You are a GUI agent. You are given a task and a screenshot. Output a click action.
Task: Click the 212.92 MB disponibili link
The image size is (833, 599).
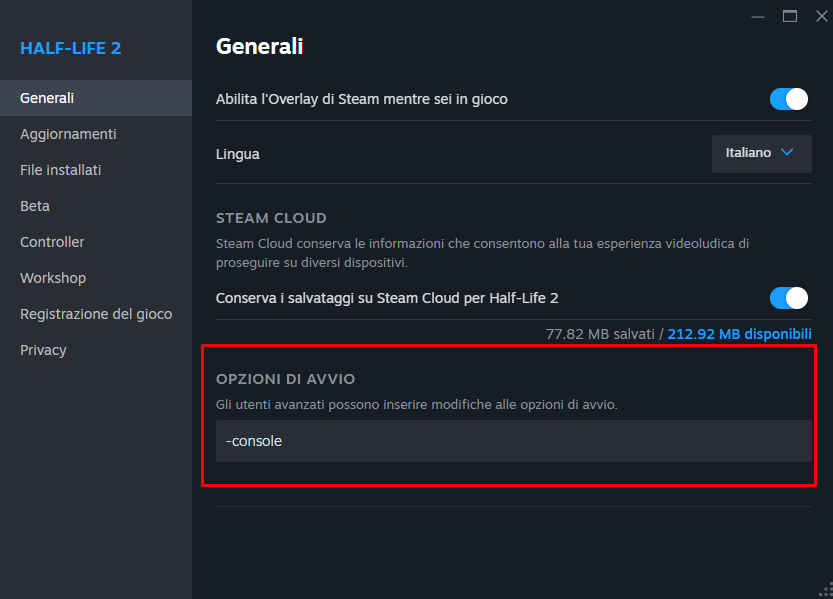pyautogui.click(x=739, y=334)
